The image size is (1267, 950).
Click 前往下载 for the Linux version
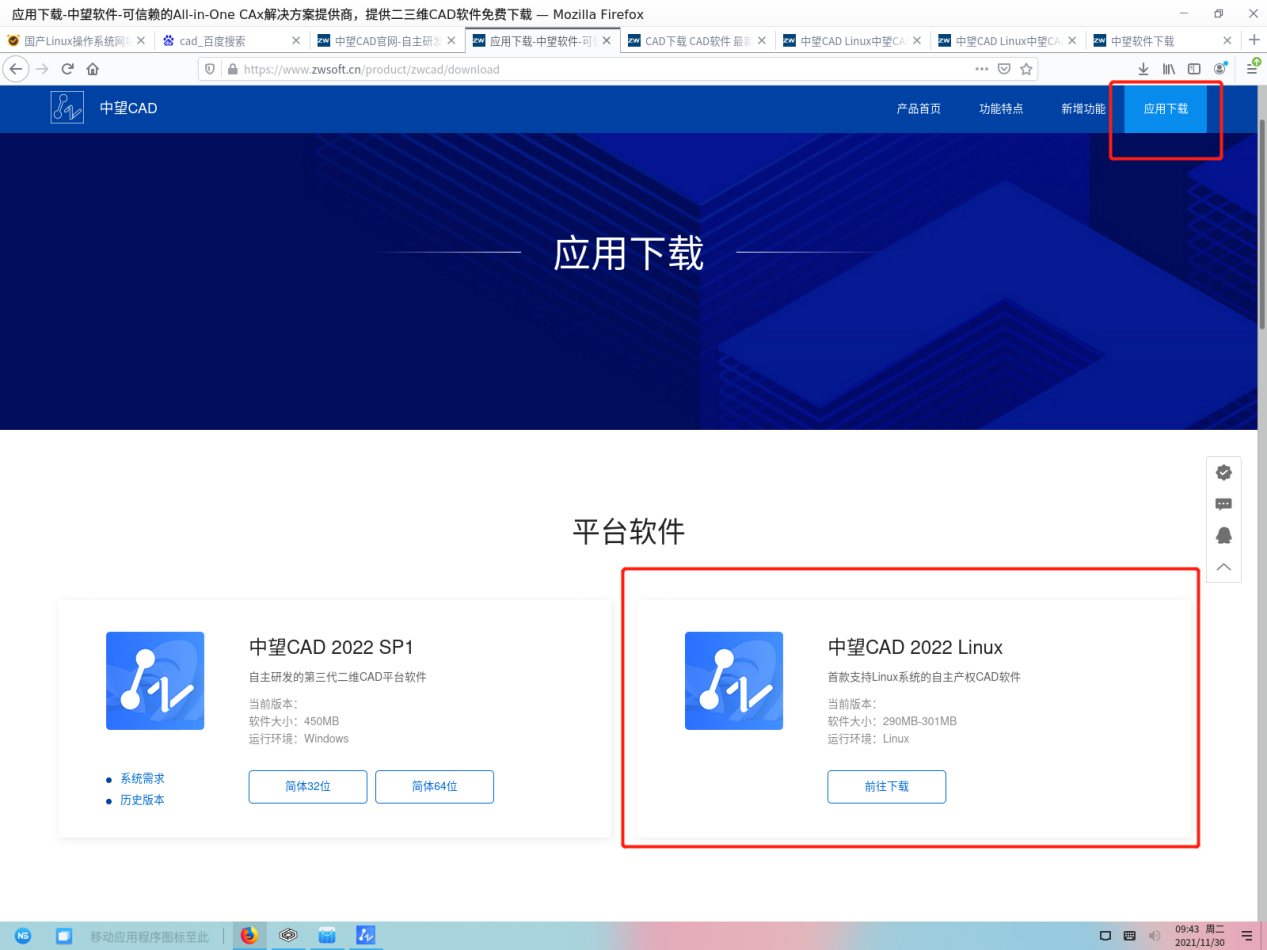coord(887,787)
